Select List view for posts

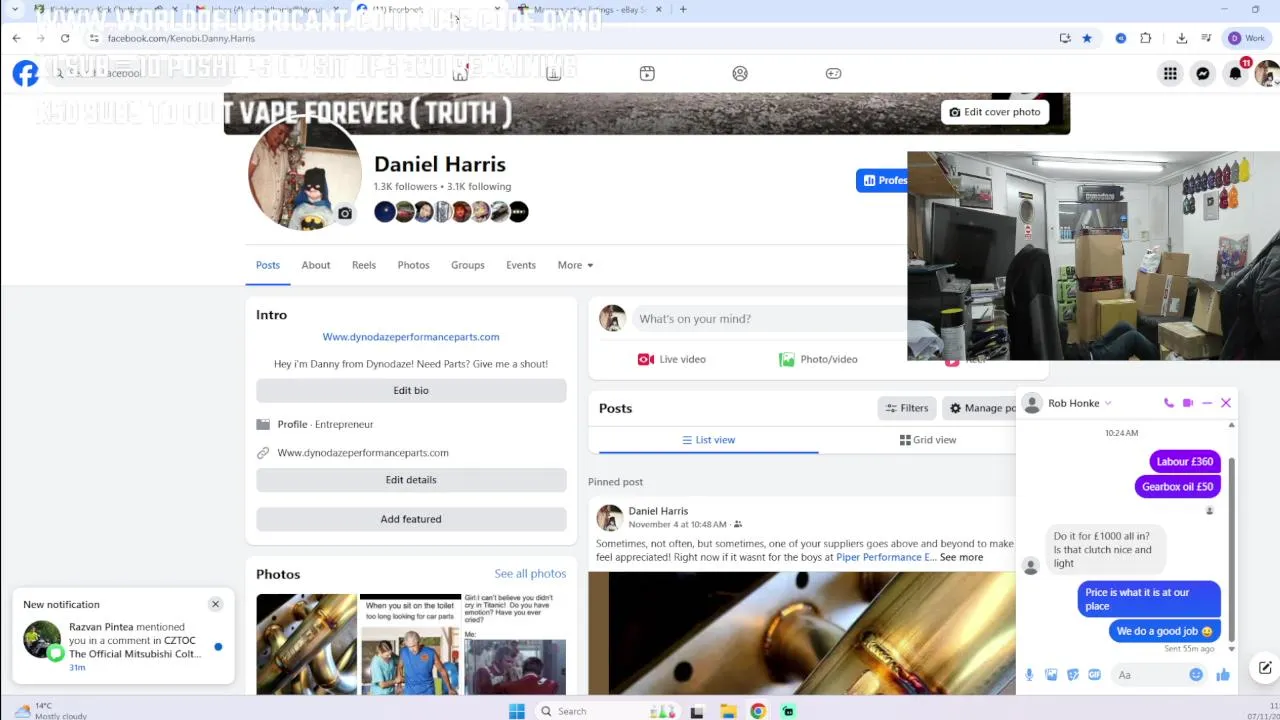click(708, 440)
